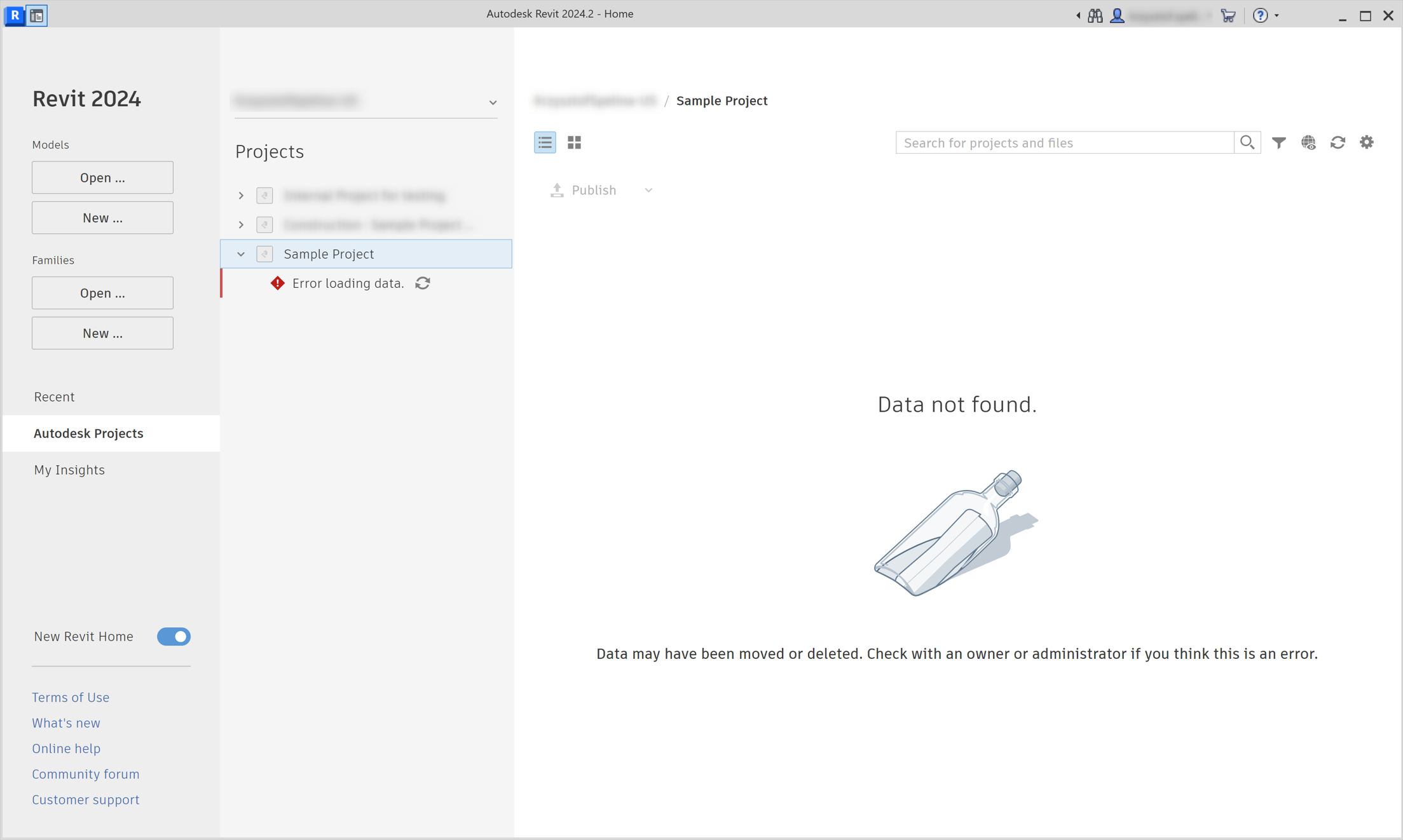
Task: Click the search projects and files field
Action: pyautogui.click(x=1065, y=142)
